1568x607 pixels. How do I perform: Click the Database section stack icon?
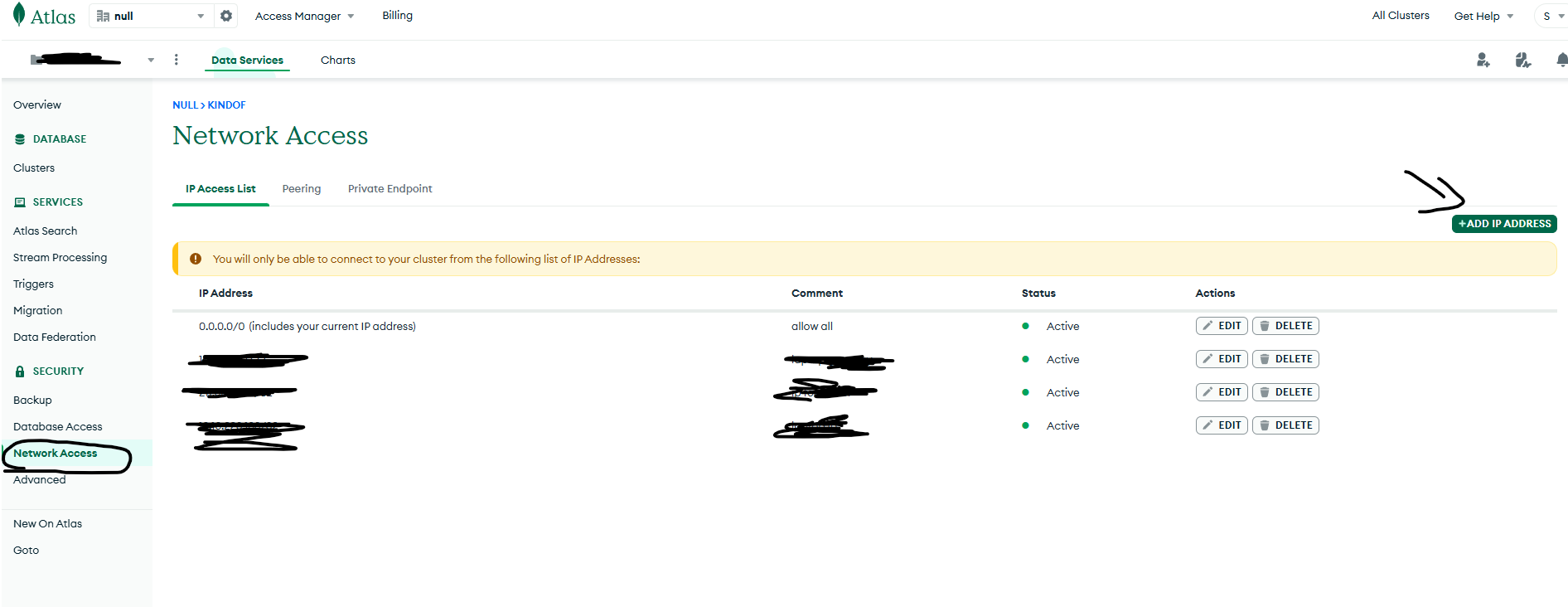tap(20, 139)
